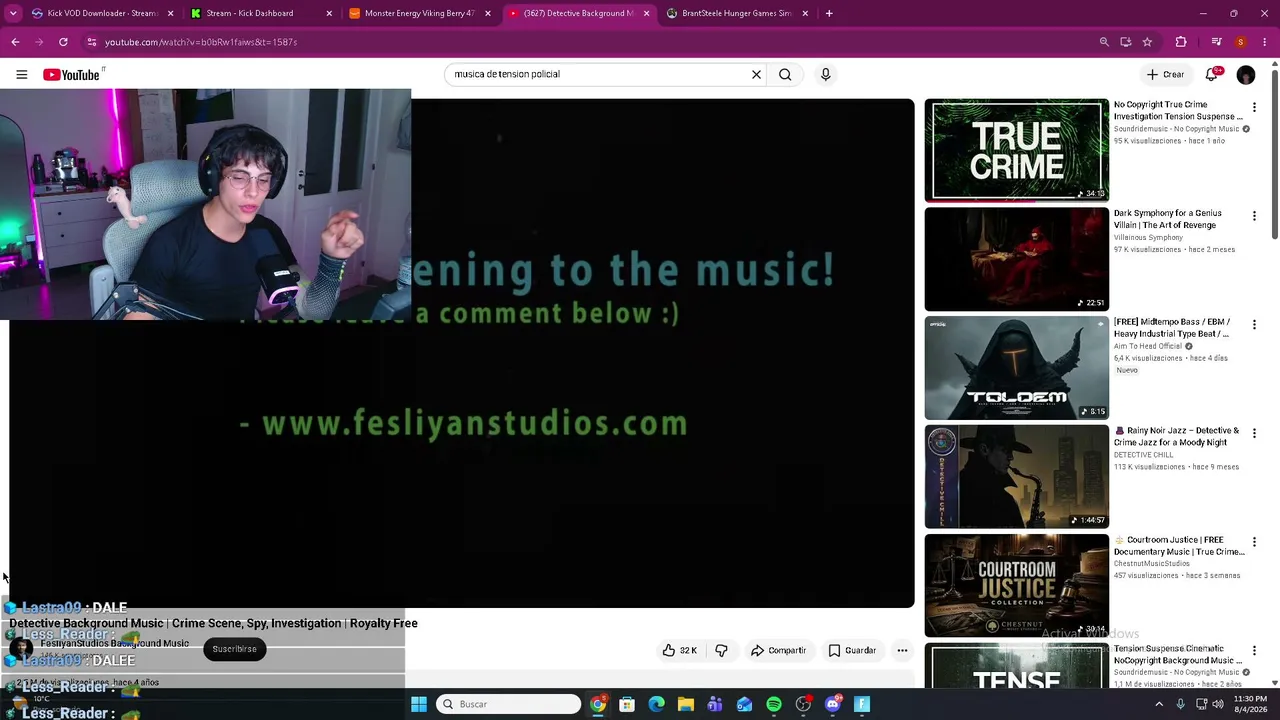The width and height of the screenshot is (1280, 720).
Task: Open options for Tension Suspense Cinematic video
Action: [1254, 651]
